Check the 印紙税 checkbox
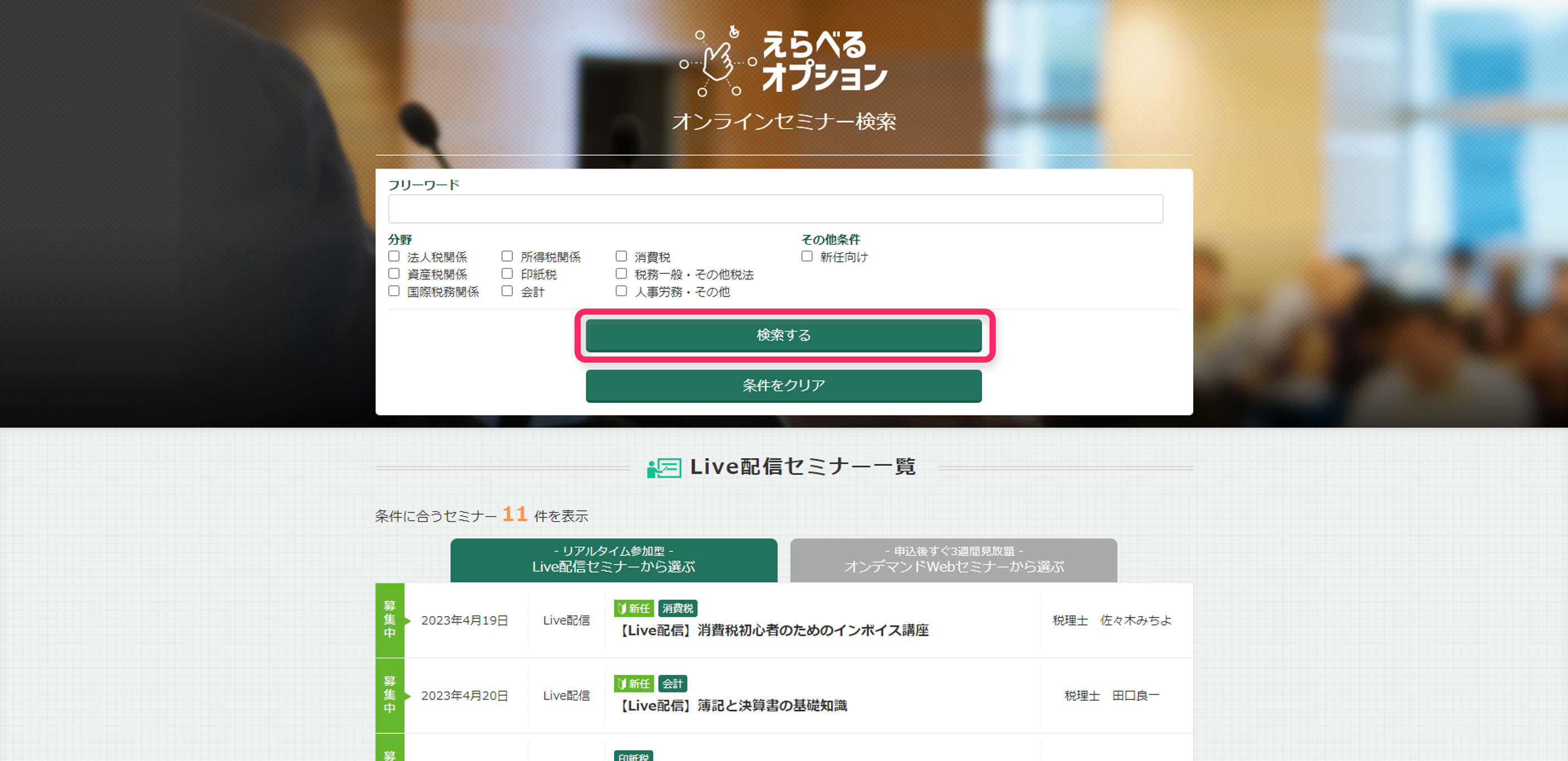The height and width of the screenshot is (761, 1568). [x=507, y=274]
